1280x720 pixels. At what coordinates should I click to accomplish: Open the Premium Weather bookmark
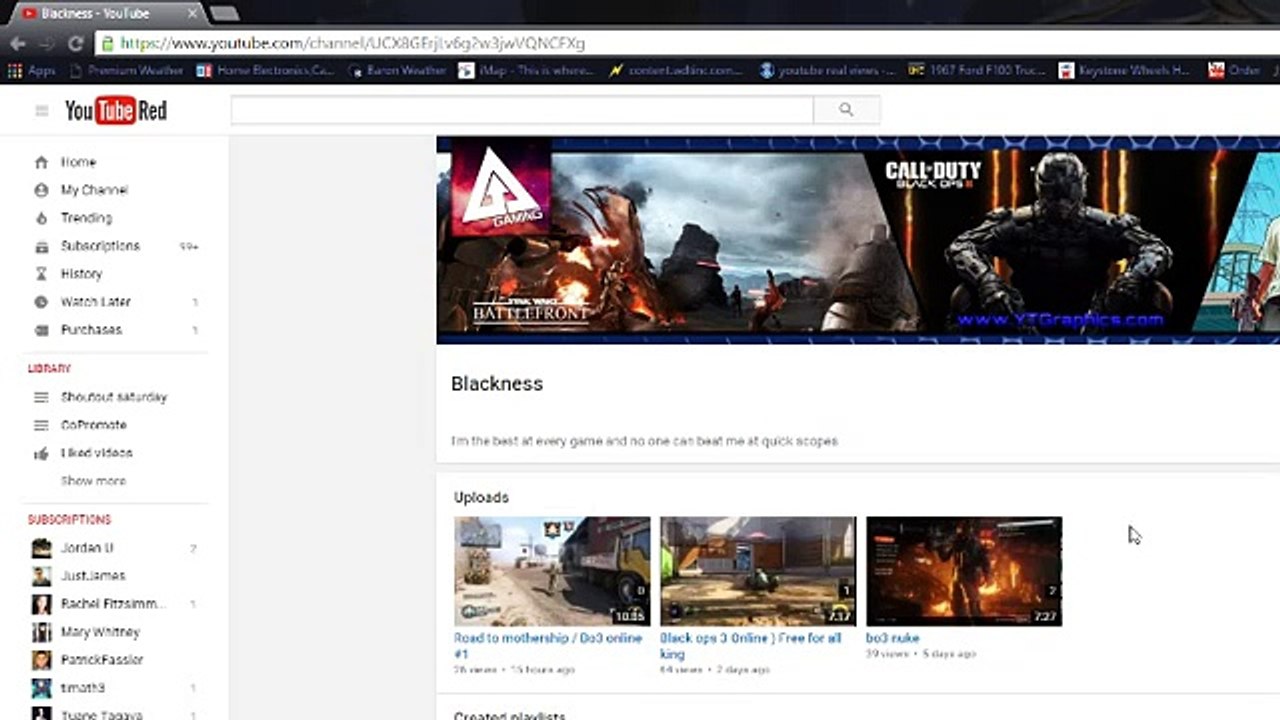[x=127, y=70]
